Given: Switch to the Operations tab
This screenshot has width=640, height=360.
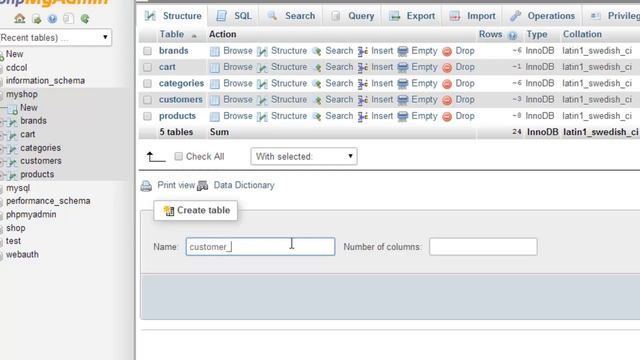Looking at the screenshot, I should [542, 16].
